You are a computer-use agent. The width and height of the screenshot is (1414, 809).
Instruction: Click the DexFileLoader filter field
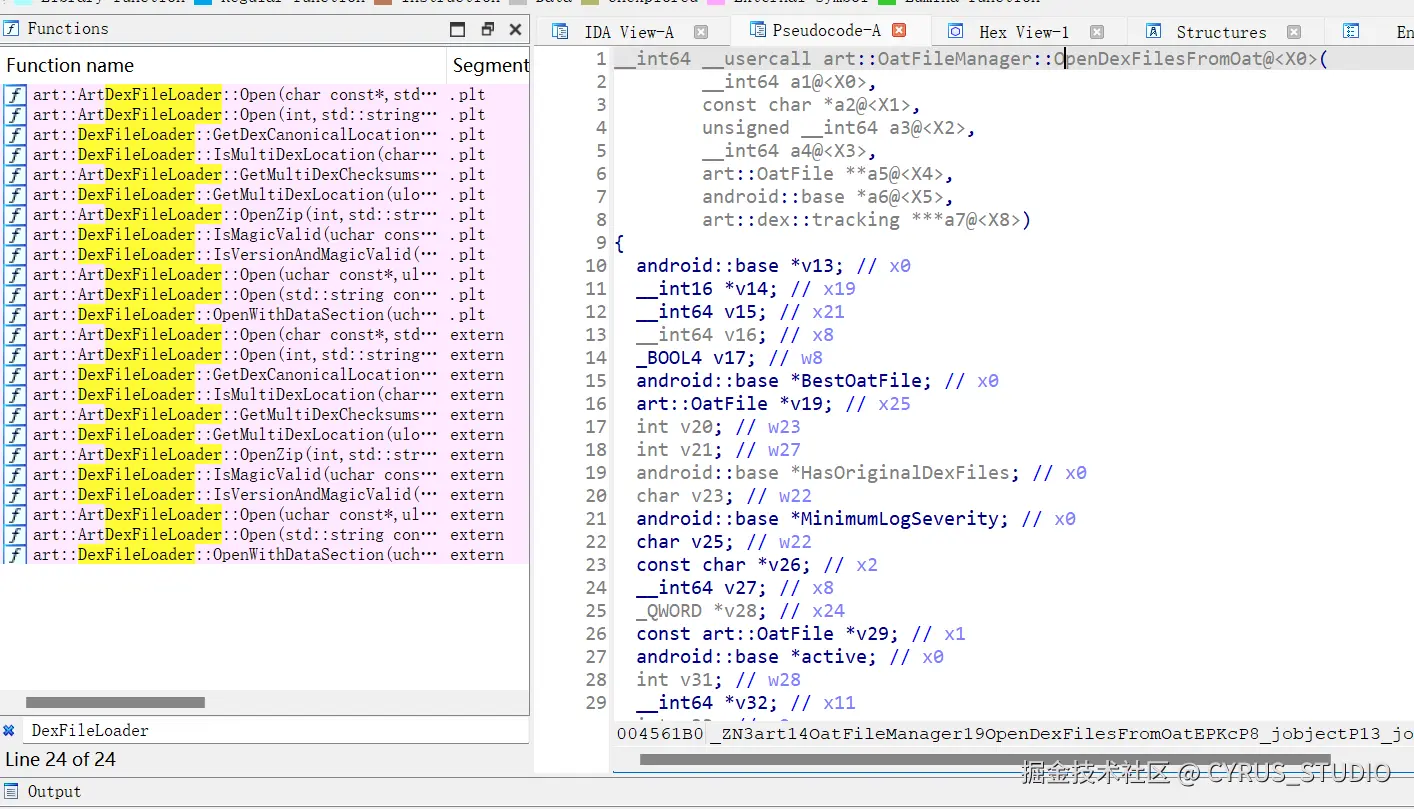(x=278, y=730)
